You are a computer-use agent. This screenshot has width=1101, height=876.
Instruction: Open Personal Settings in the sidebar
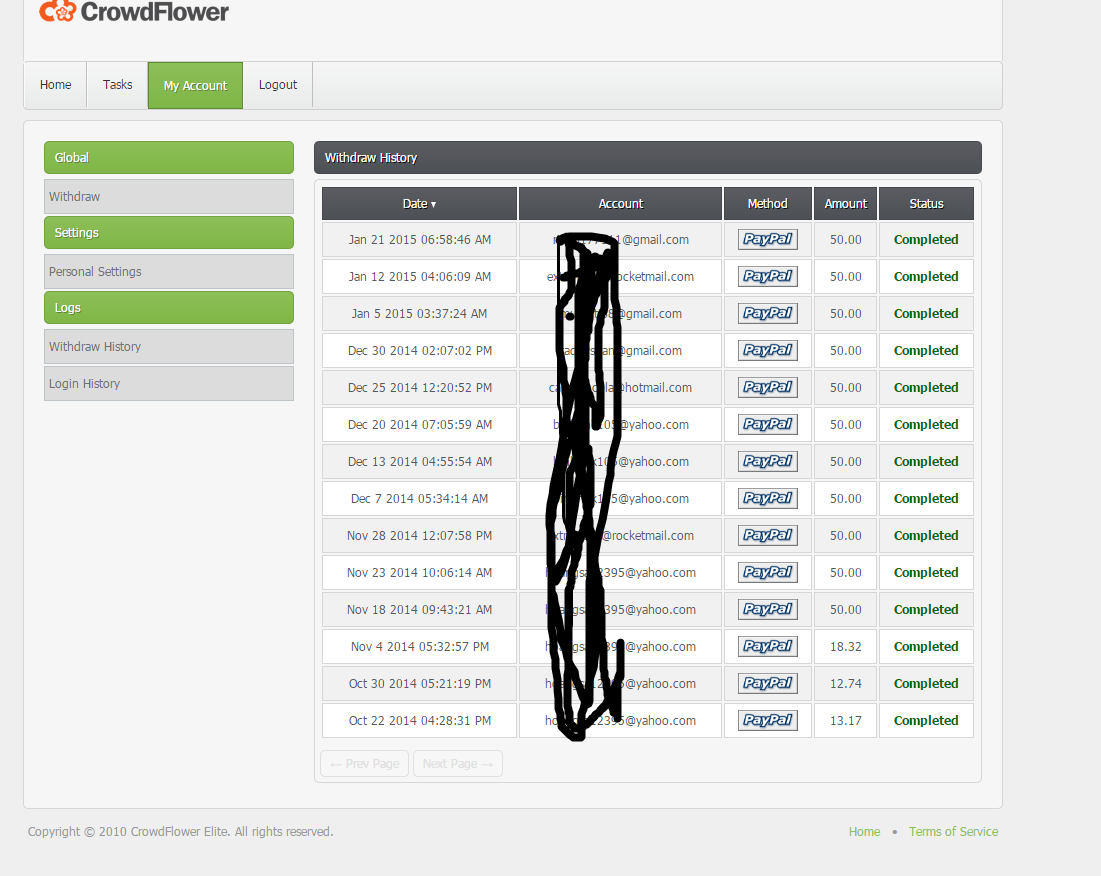pos(169,272)
